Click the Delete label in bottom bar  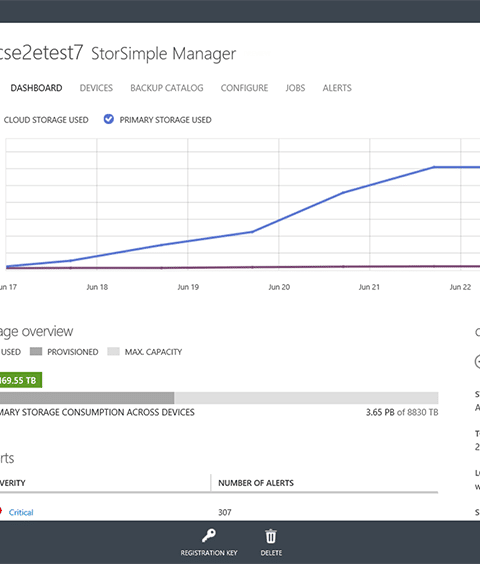(271, 553)
